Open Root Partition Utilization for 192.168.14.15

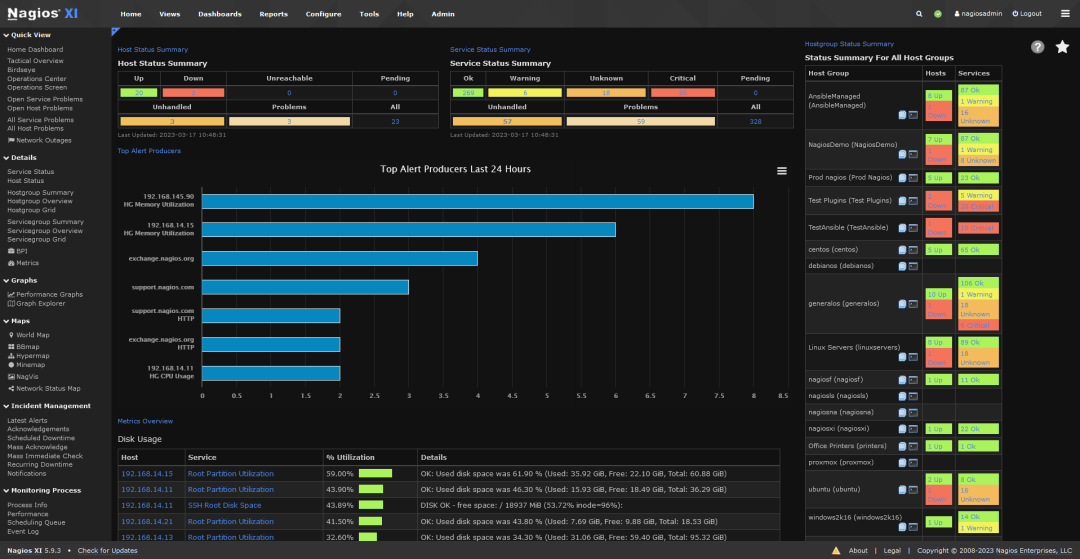(231, 474)
